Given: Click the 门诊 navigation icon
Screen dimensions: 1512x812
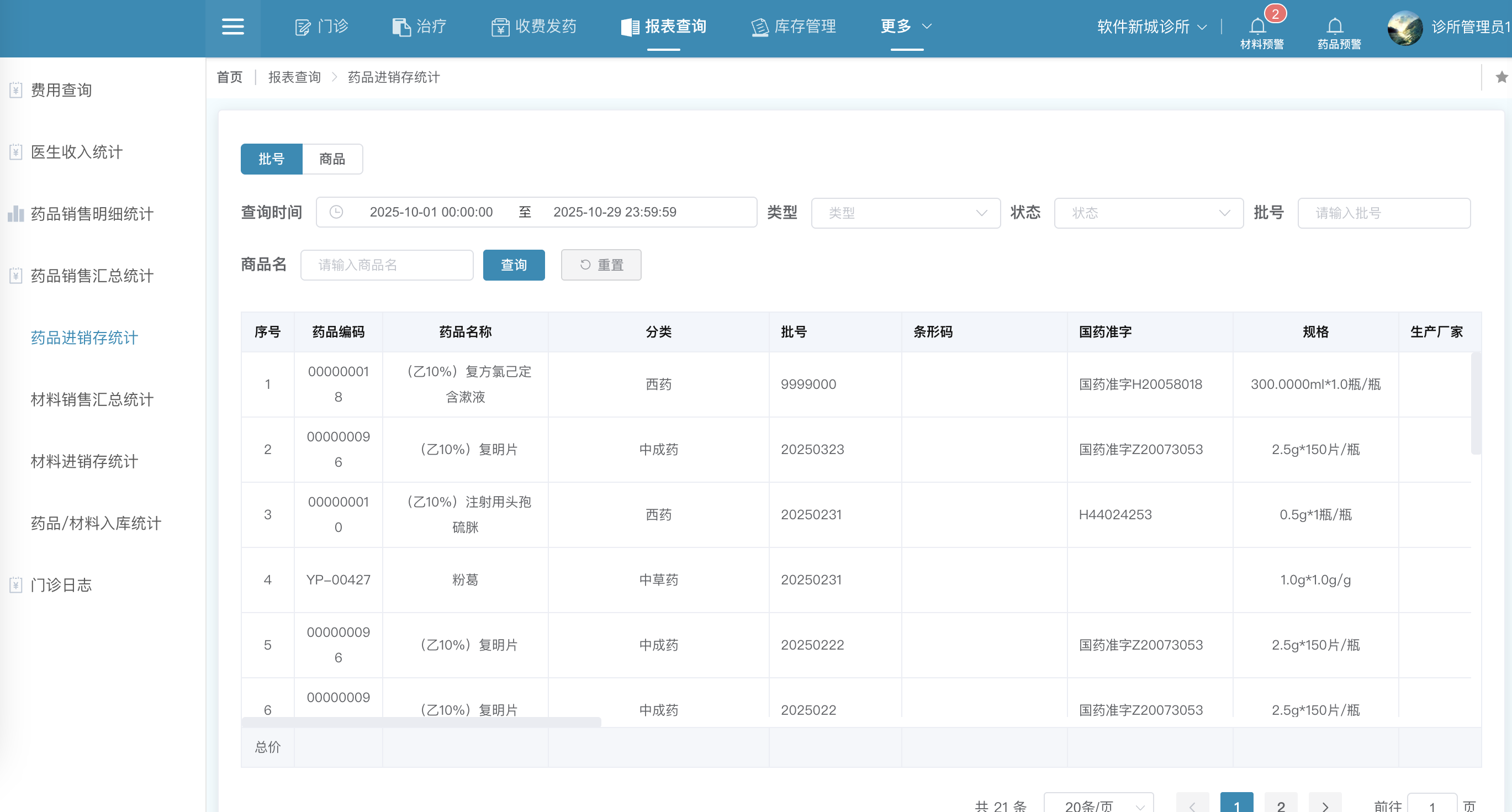Looking at the screenshot, I should tap(303, 27).
